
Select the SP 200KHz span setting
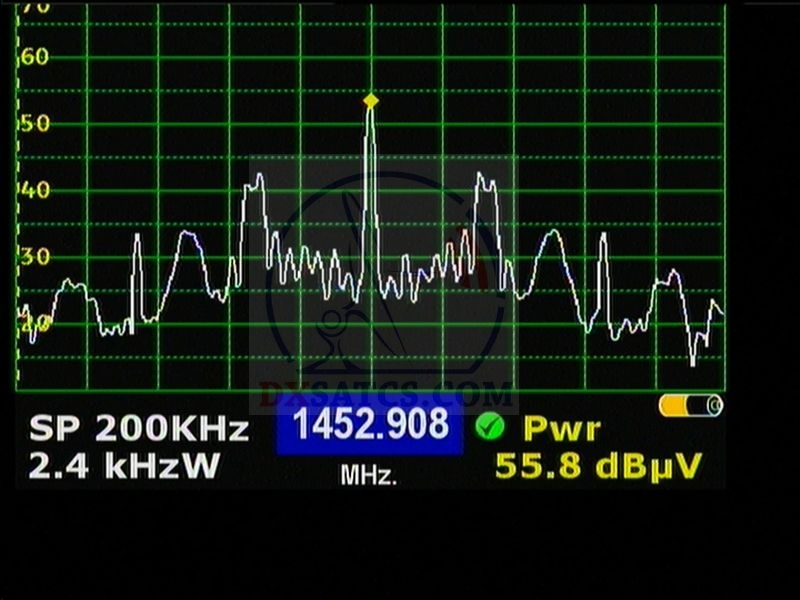(138, 430)
